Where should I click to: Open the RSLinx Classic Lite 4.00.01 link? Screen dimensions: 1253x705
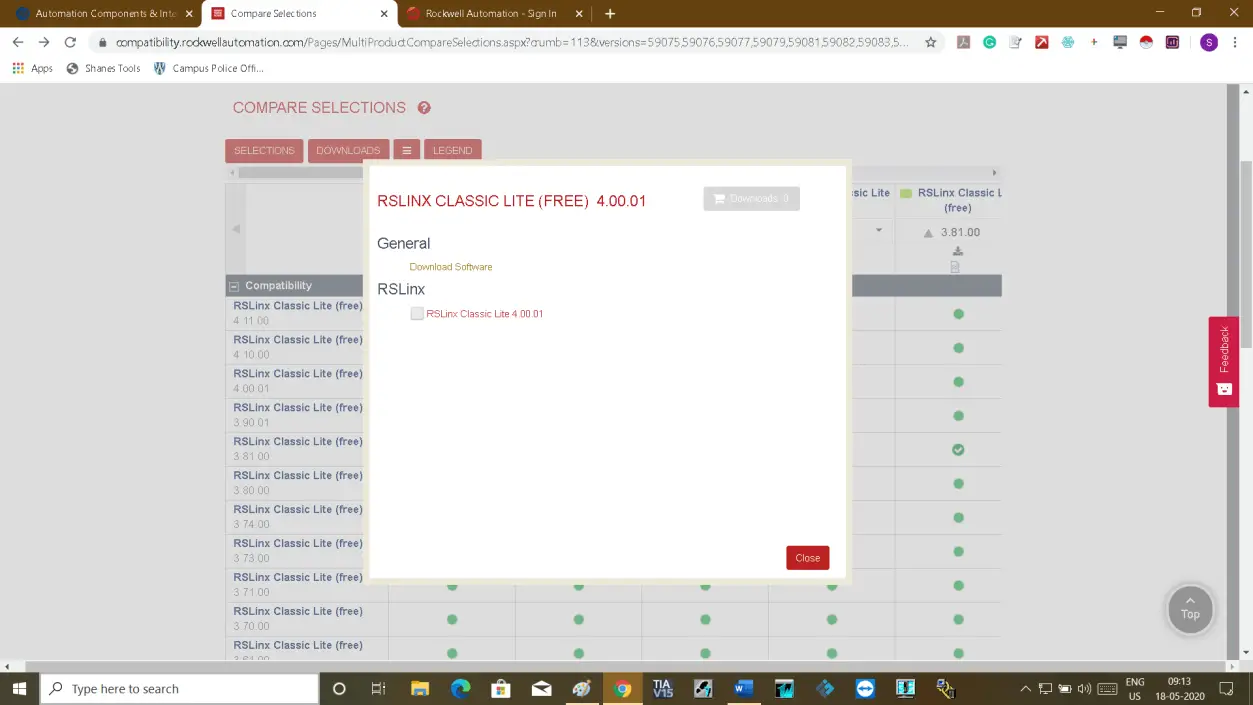485,314
